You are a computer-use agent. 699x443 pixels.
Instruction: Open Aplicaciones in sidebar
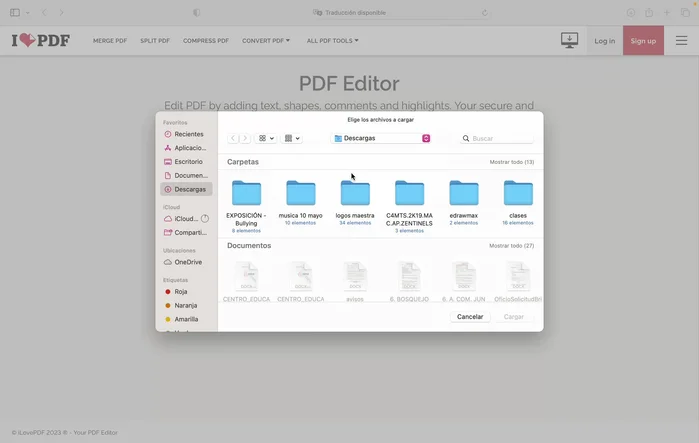pyautogui.click(x=186, y=148)
